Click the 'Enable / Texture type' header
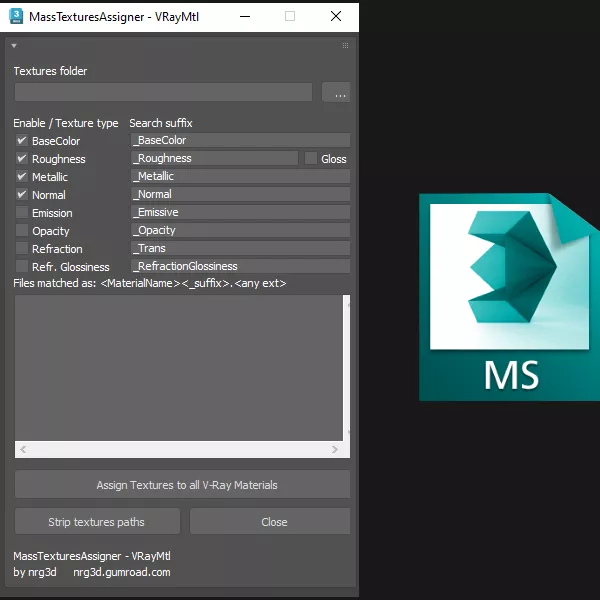Screen dimensions: 600x600 (66, 123)
